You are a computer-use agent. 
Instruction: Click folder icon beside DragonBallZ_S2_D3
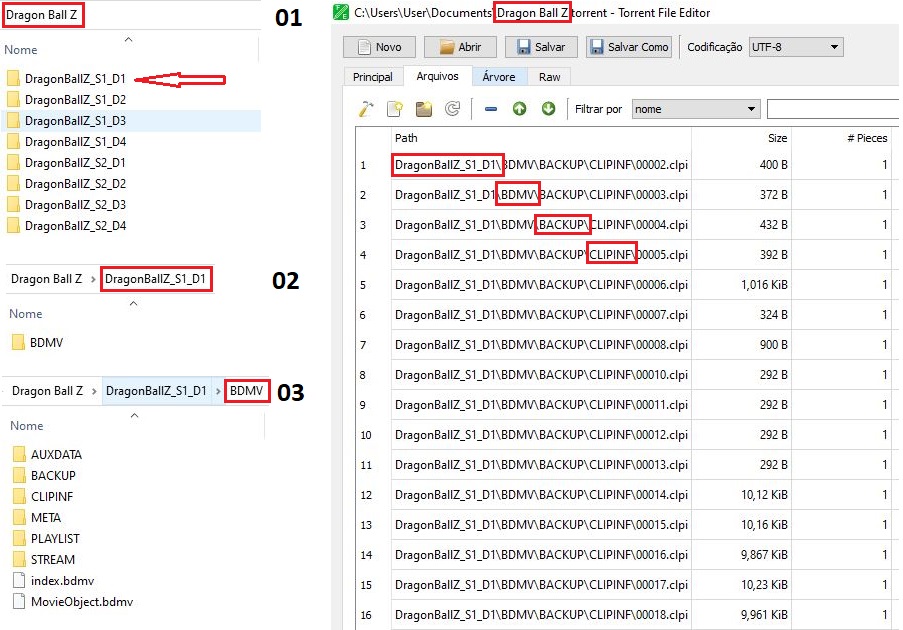pos(13,204)
